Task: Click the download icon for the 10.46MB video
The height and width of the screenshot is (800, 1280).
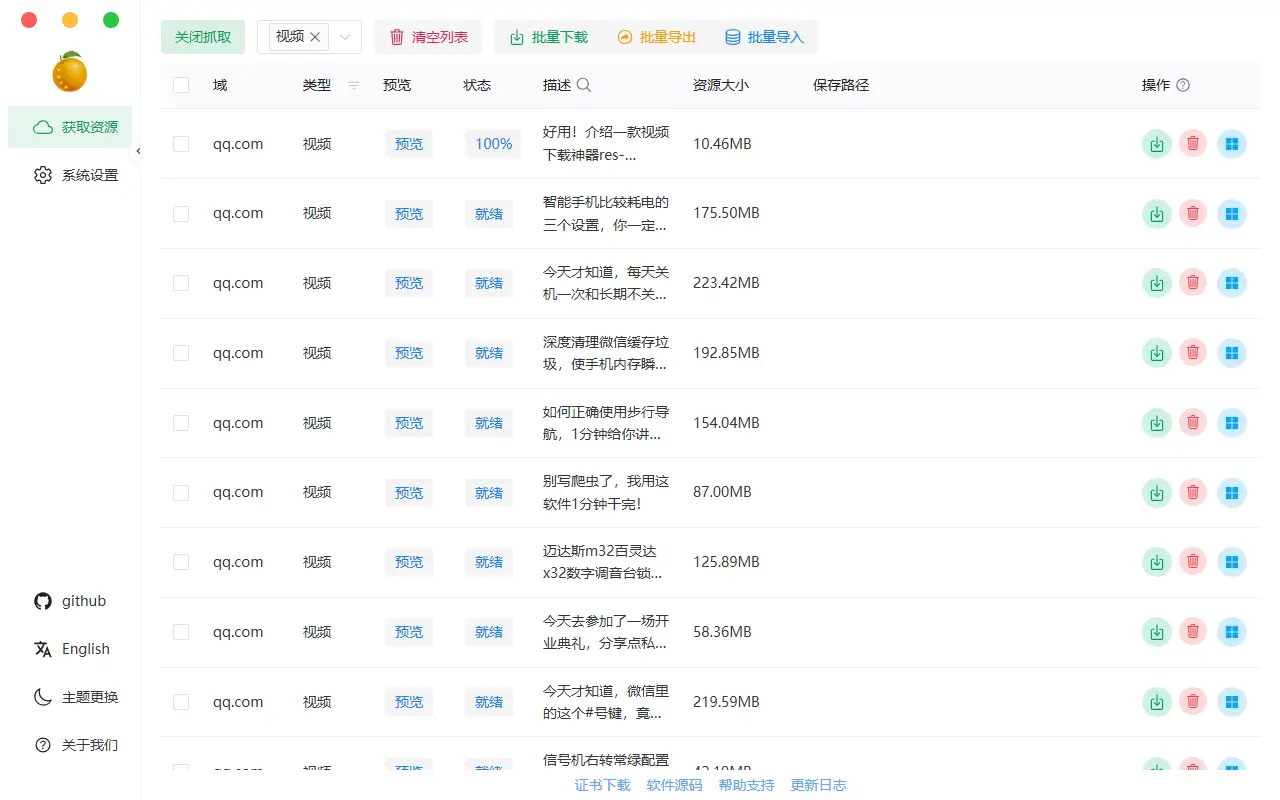Action: (x=1157, y=144)
